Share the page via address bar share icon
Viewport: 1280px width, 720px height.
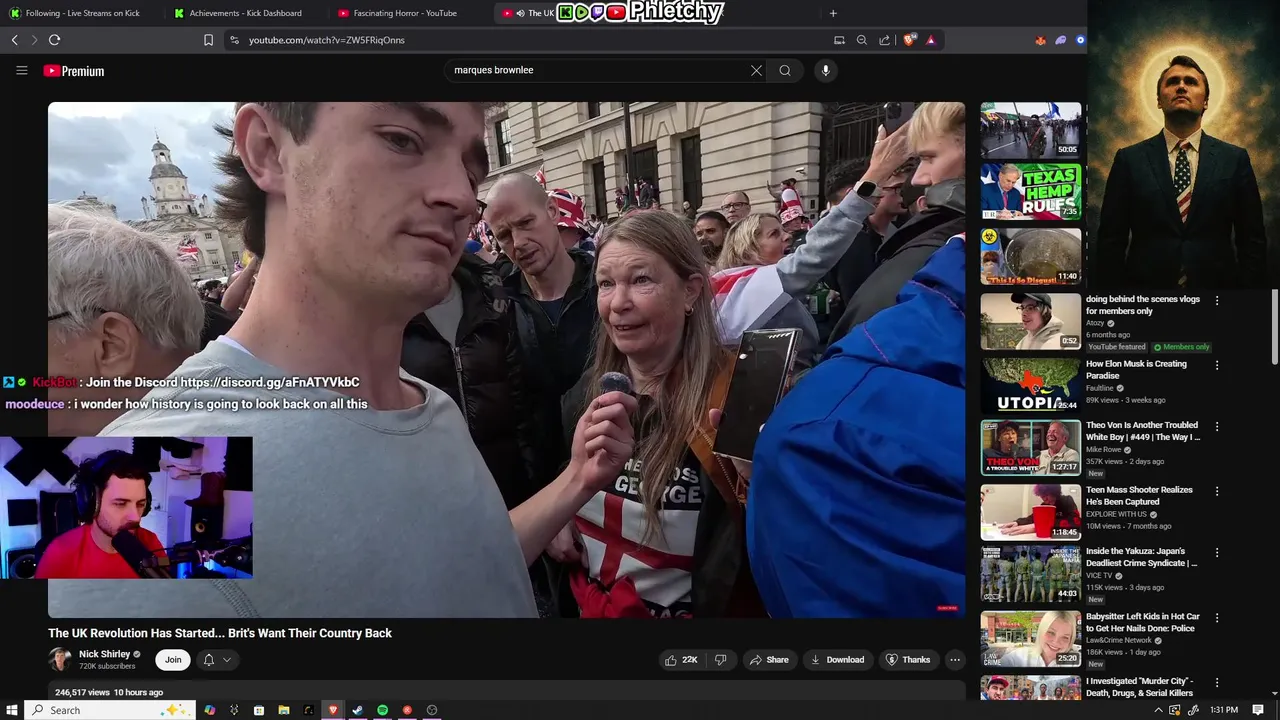[x=885, y=40]
